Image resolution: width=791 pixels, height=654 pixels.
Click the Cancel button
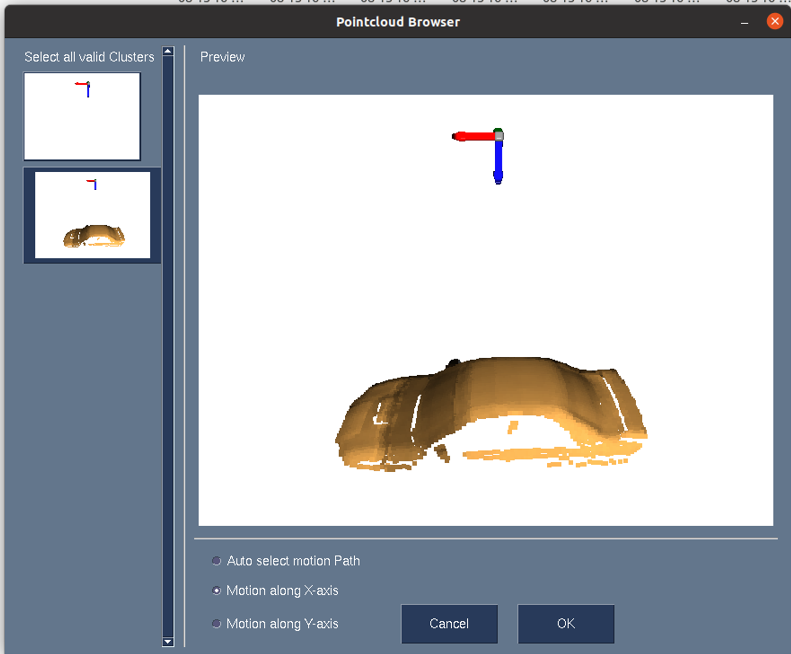click(x=449, y=624)
